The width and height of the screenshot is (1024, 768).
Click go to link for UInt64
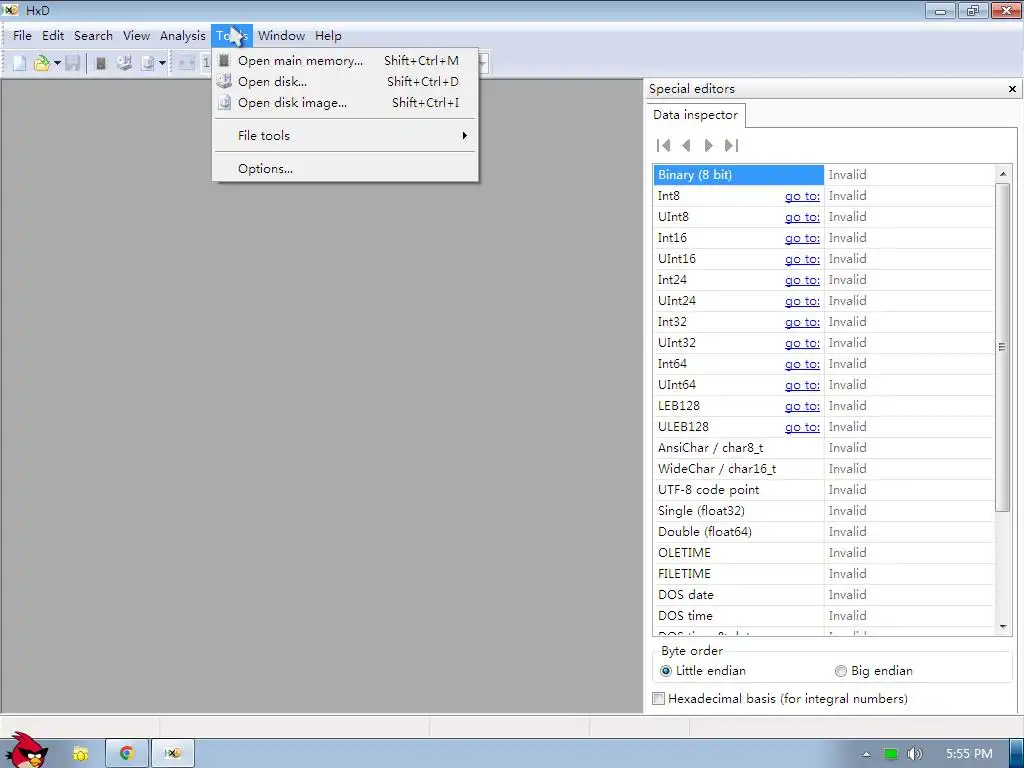pos(802,385)
